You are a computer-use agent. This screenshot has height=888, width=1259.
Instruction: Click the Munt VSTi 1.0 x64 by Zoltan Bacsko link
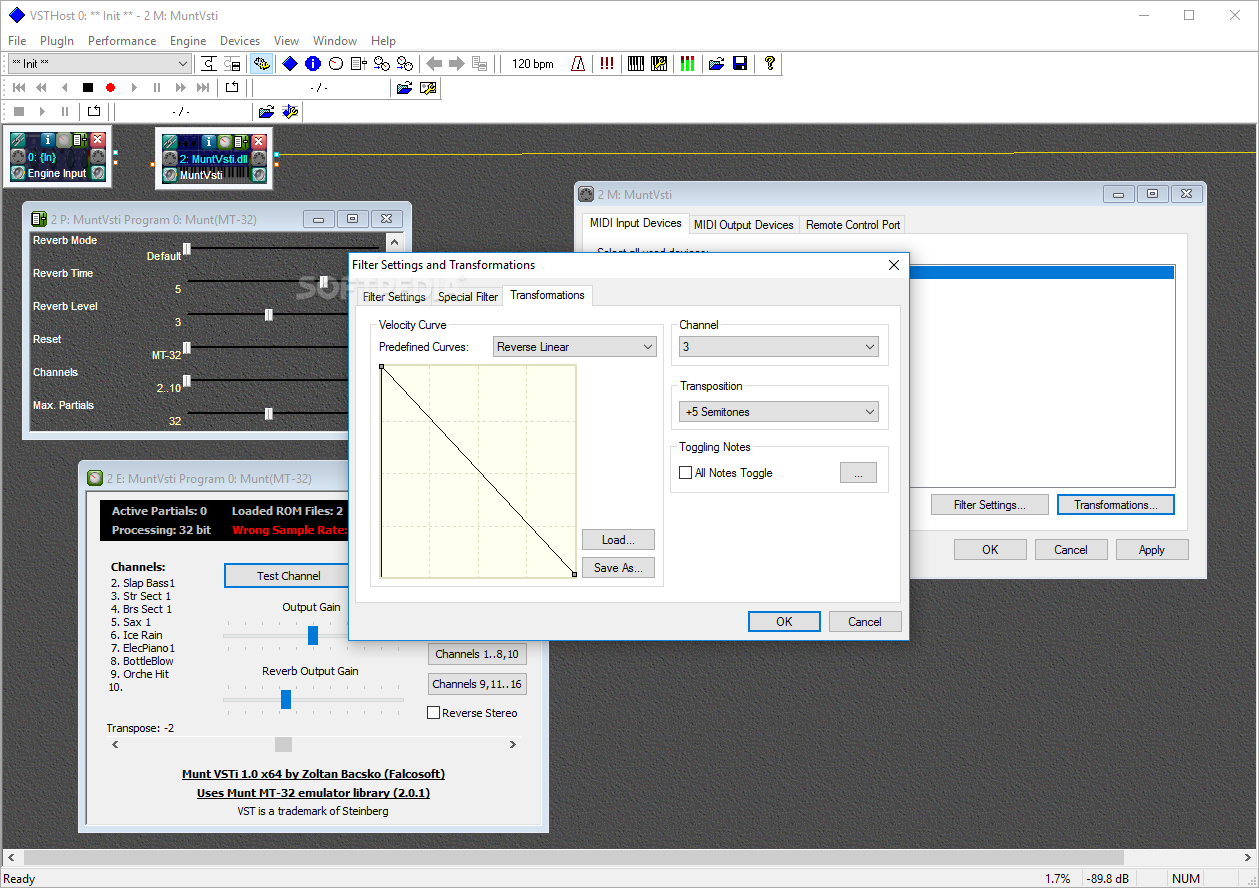313,774
